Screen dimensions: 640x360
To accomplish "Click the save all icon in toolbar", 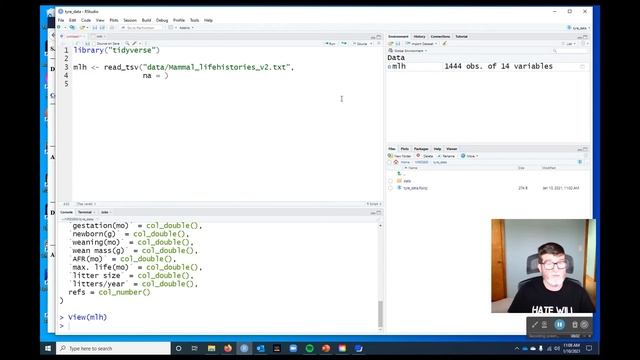I will pos(102,28).
